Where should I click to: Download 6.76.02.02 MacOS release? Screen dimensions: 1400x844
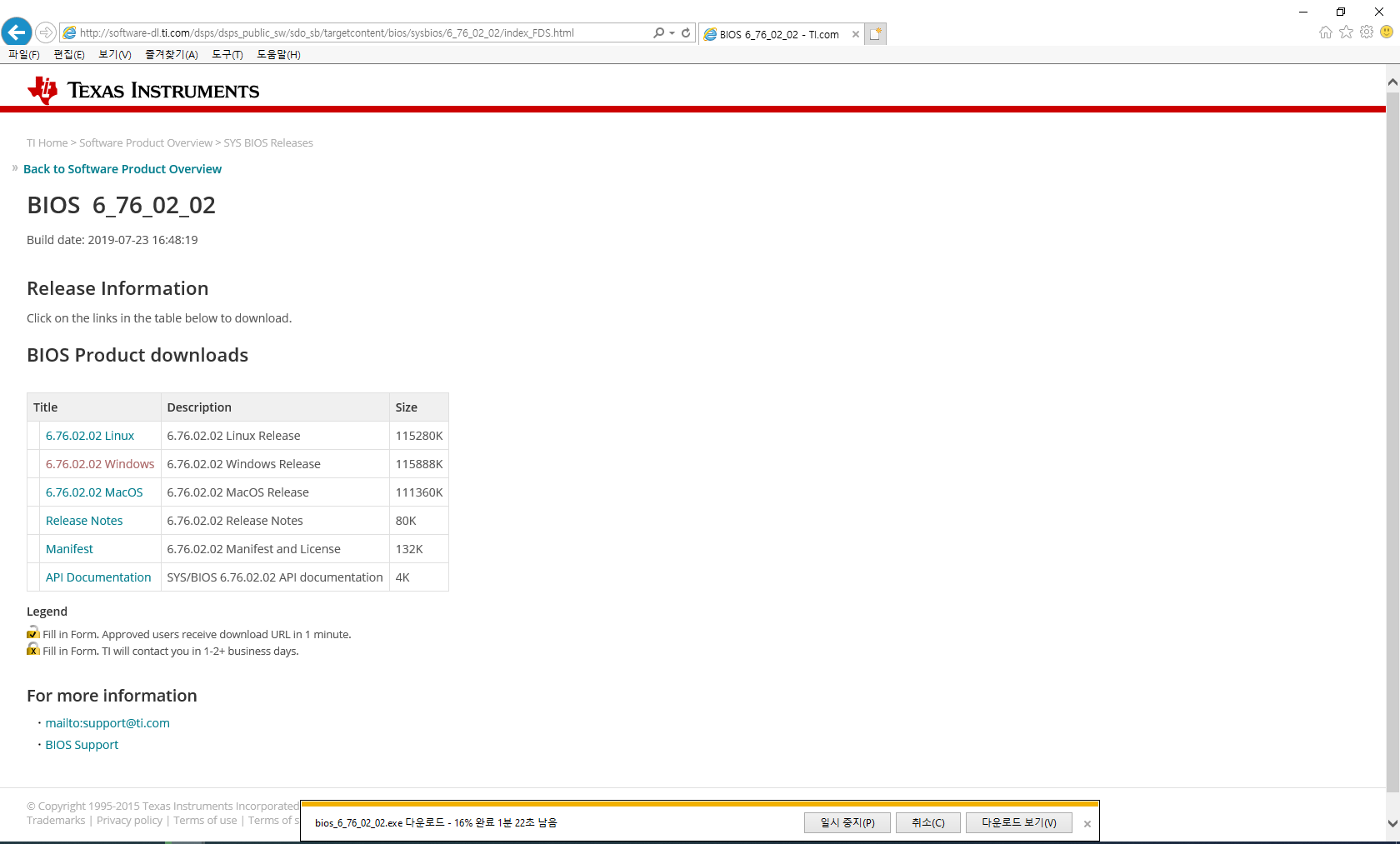pyautogui.click(x=94, y=492)
